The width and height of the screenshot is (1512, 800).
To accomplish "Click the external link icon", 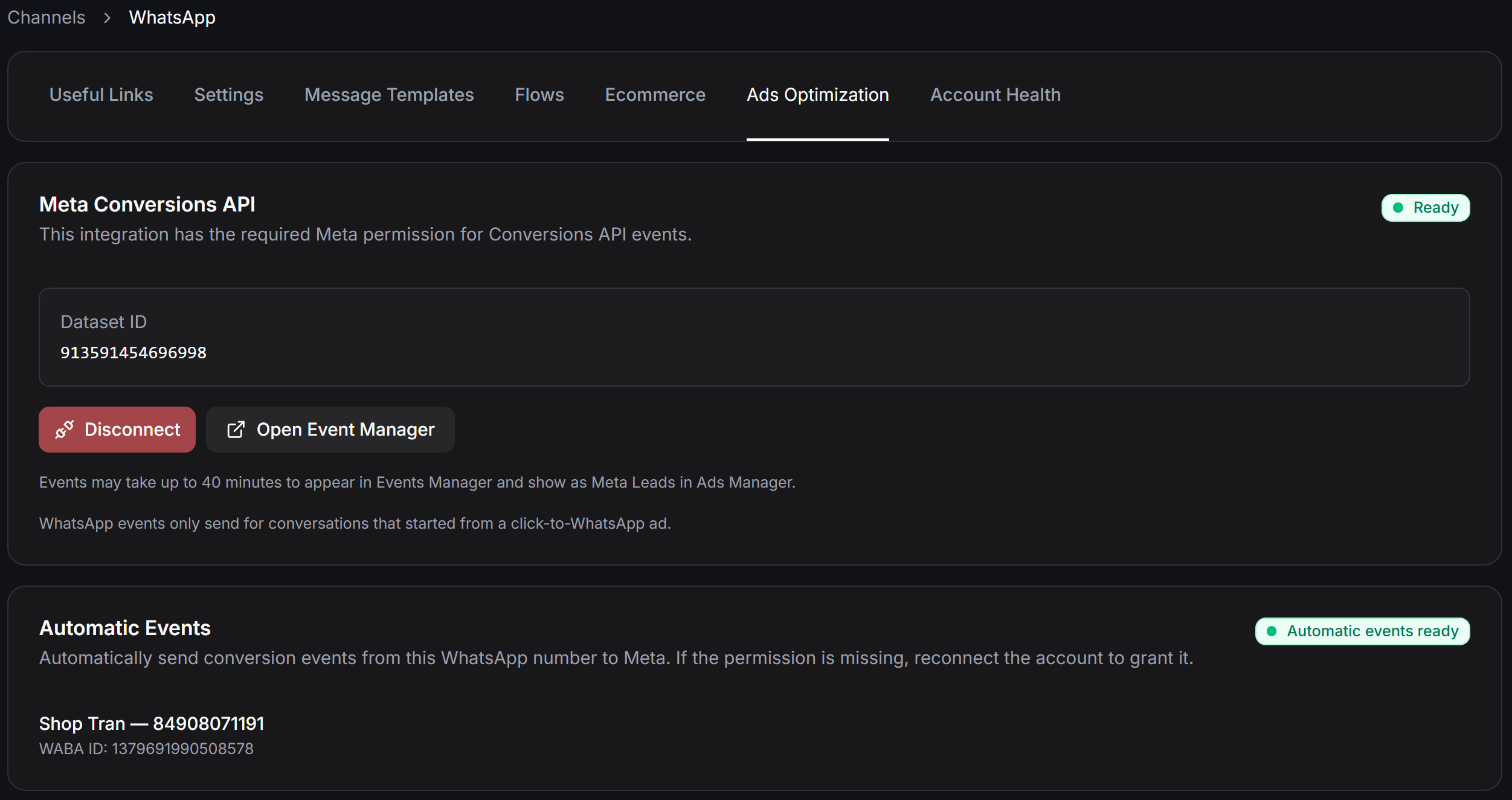I will pos(236,430).
